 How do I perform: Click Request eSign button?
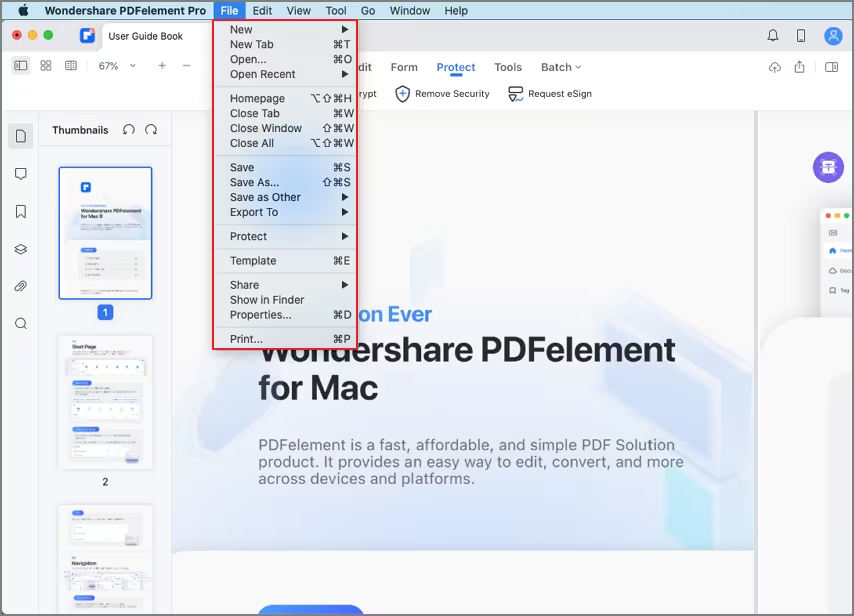tap(550, 94)
